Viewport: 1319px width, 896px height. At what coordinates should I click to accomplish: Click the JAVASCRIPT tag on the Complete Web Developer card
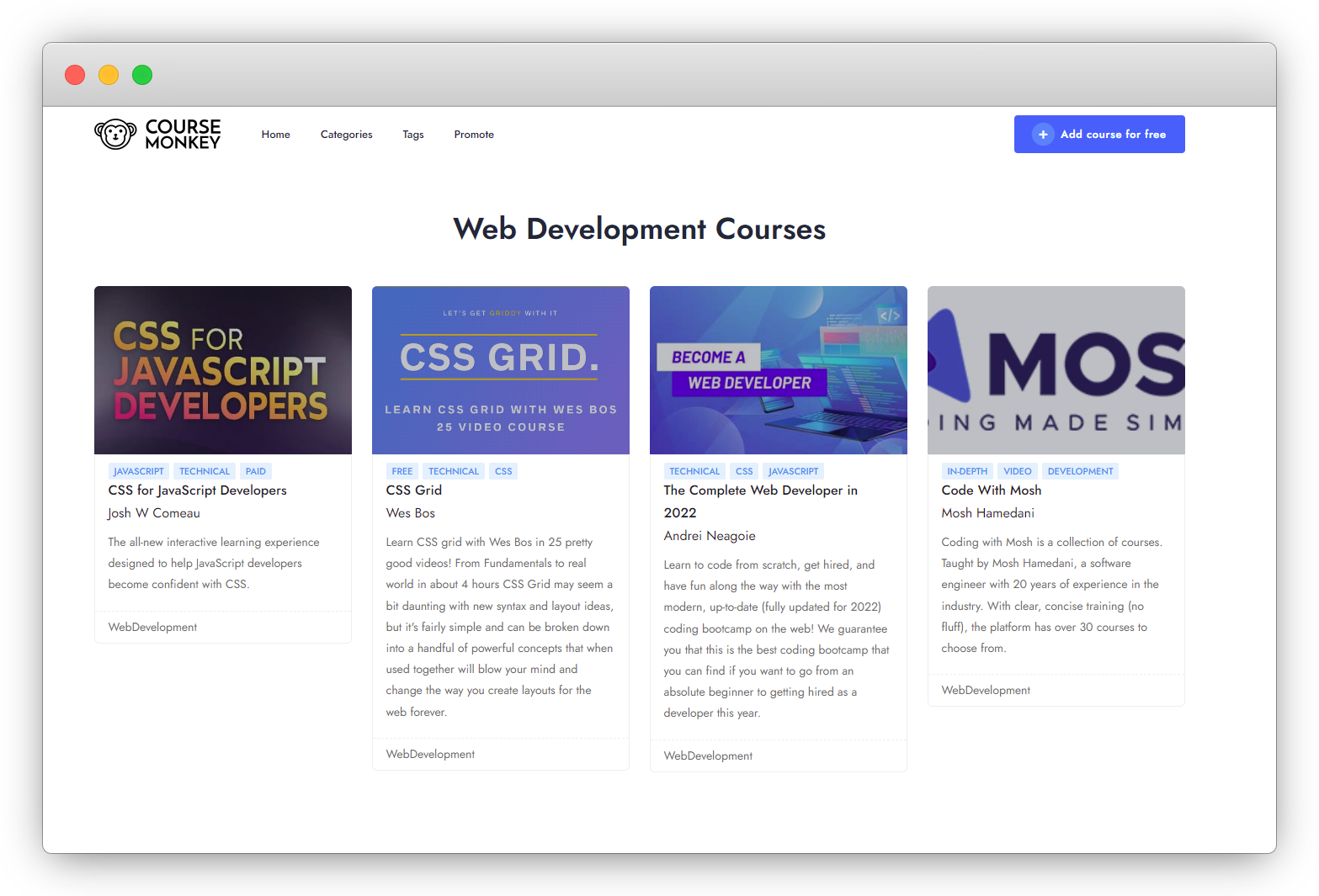pyautogui.click(x=793, y=471)
